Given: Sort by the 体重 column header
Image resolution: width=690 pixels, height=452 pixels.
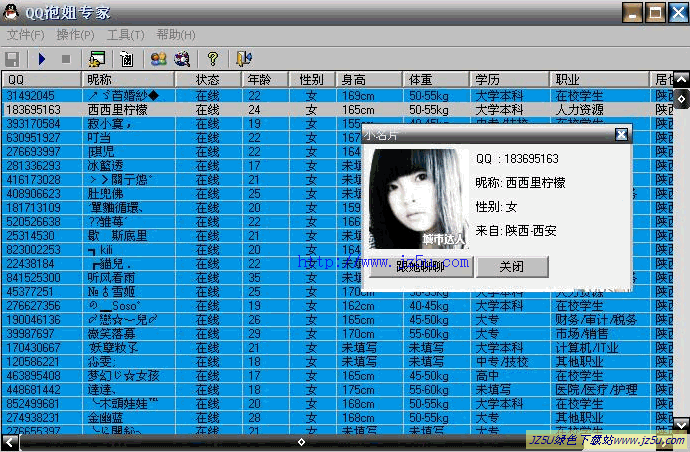Looking at the screenshot, I should (436, 80).
